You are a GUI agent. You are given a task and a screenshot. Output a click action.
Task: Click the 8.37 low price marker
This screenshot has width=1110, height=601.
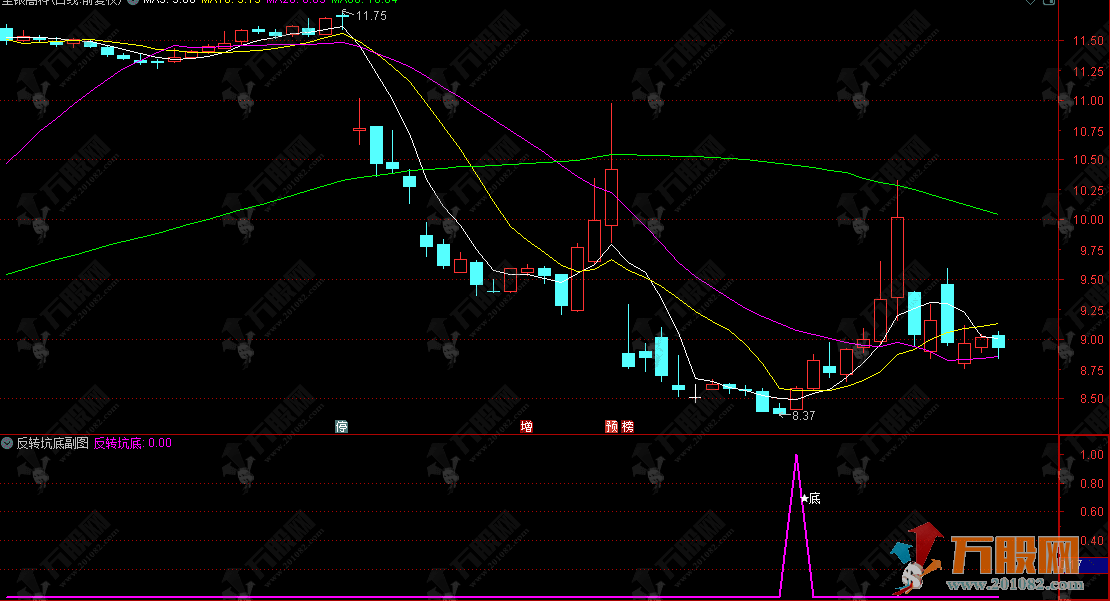(803, 415)
